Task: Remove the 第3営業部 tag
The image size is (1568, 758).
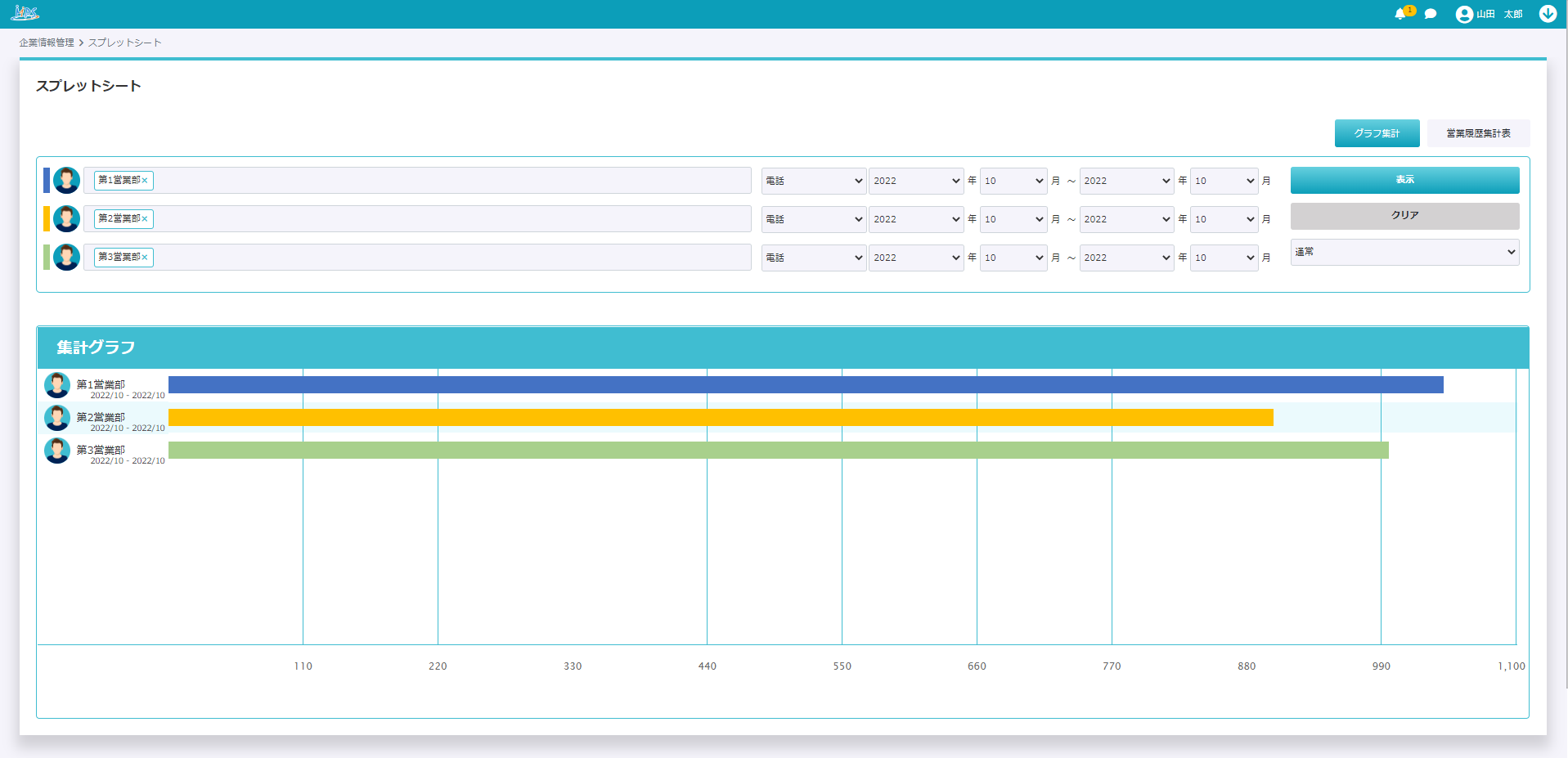Action: pyautogui.click(x=145, y=258)
